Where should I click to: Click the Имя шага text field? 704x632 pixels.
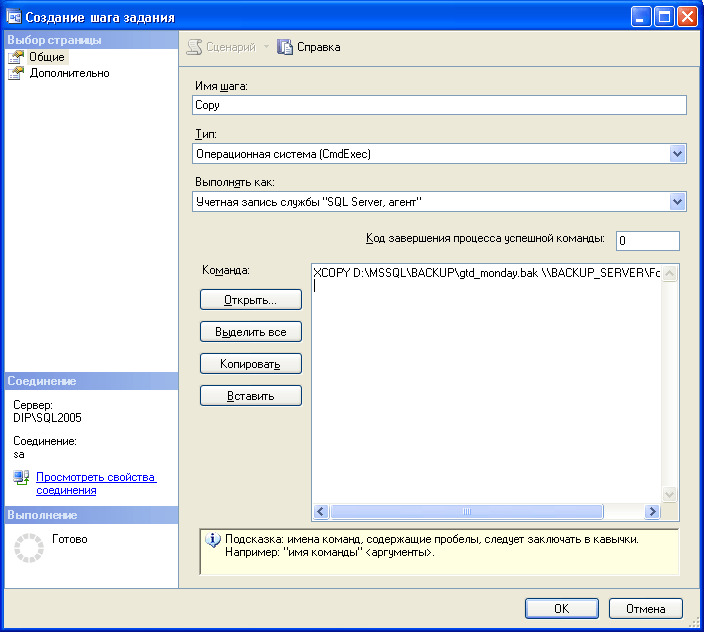[x=438, y=105]
